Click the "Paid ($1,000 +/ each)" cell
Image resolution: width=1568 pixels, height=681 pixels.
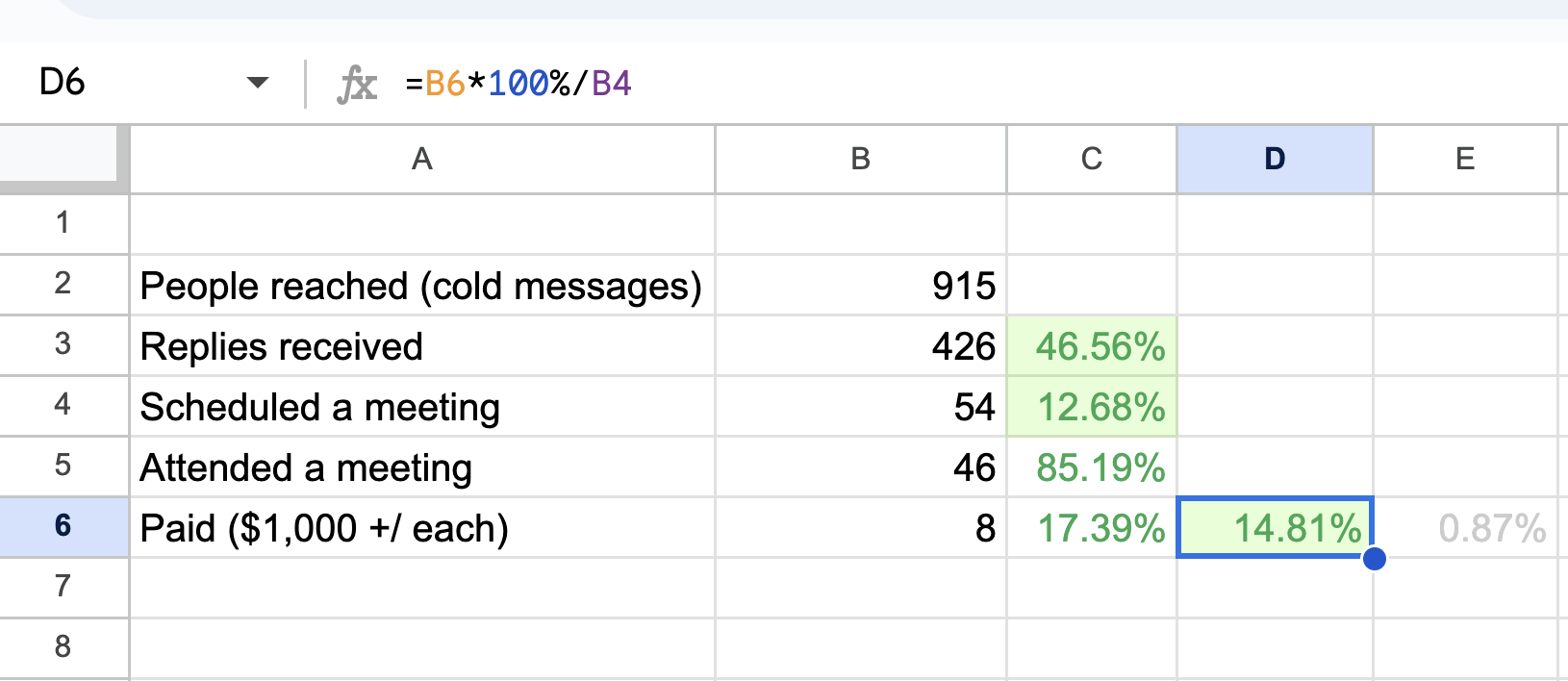point(421,528)
